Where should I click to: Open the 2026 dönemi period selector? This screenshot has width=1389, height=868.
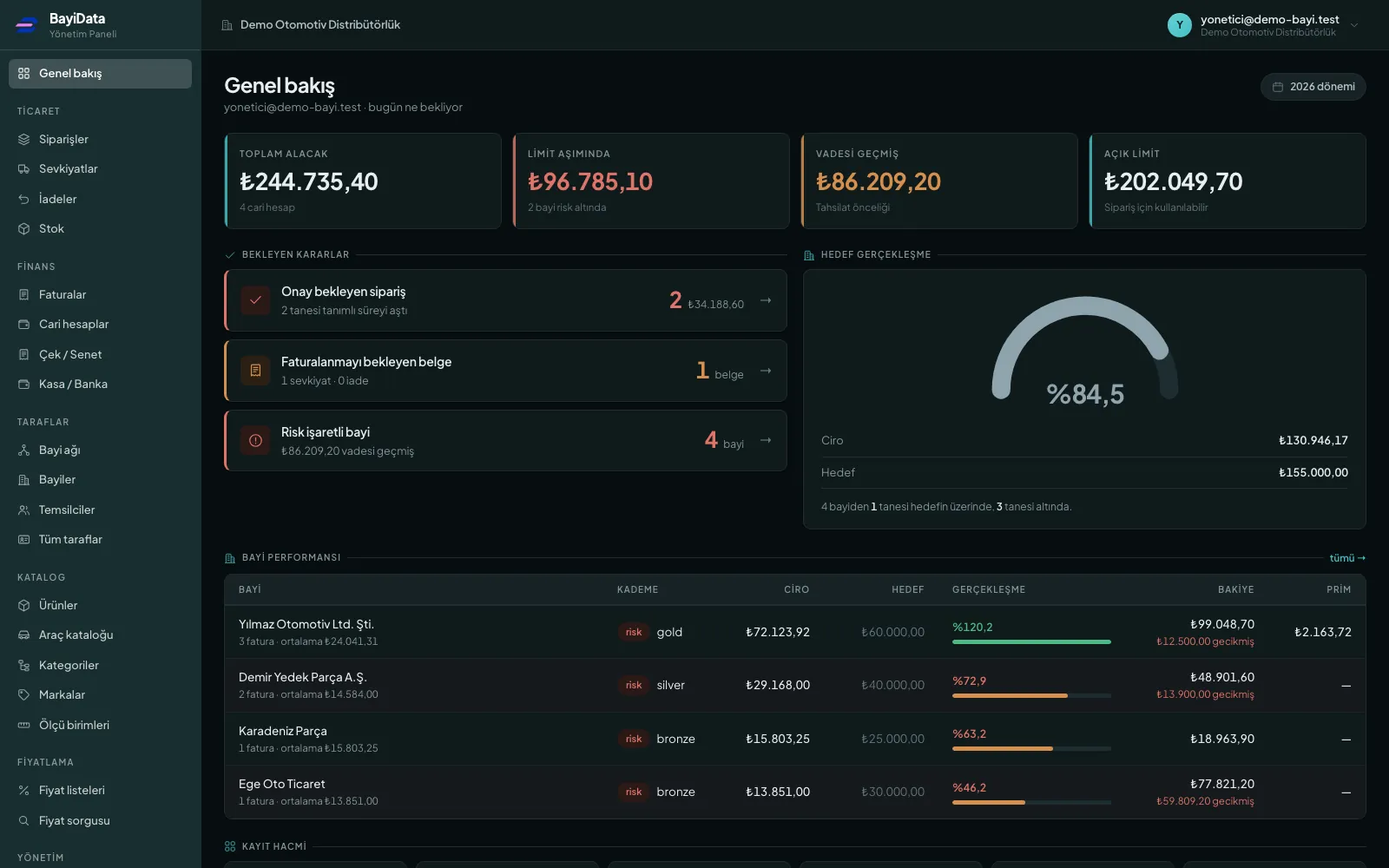(x=1313, y=87)
